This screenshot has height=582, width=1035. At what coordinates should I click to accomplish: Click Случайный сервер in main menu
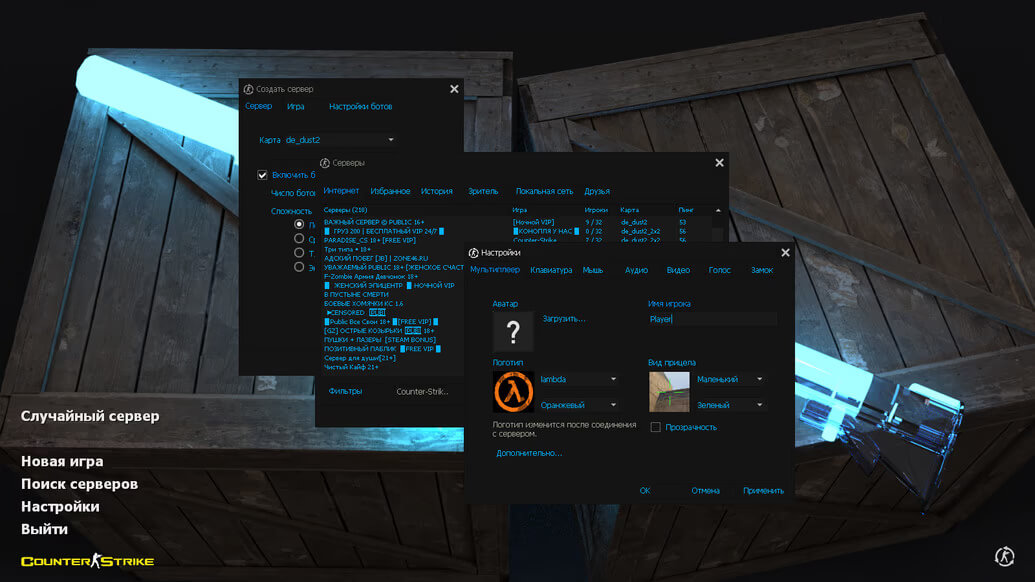pos(90,416)
